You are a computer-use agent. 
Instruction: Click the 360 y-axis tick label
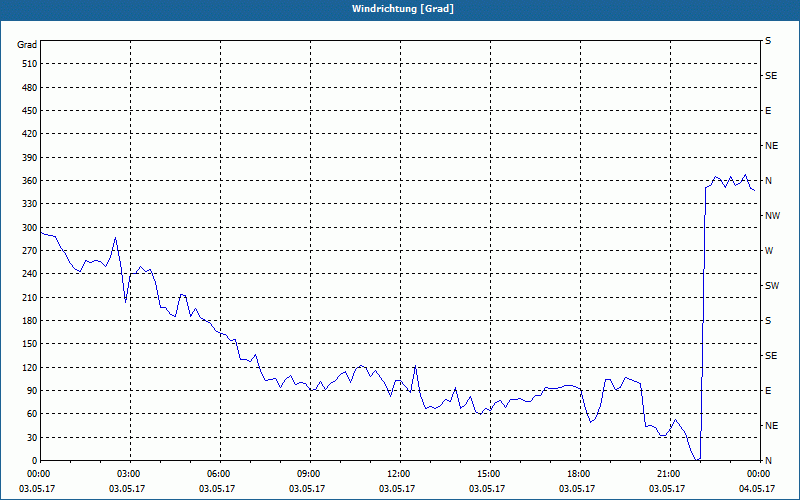pos(30,181)
